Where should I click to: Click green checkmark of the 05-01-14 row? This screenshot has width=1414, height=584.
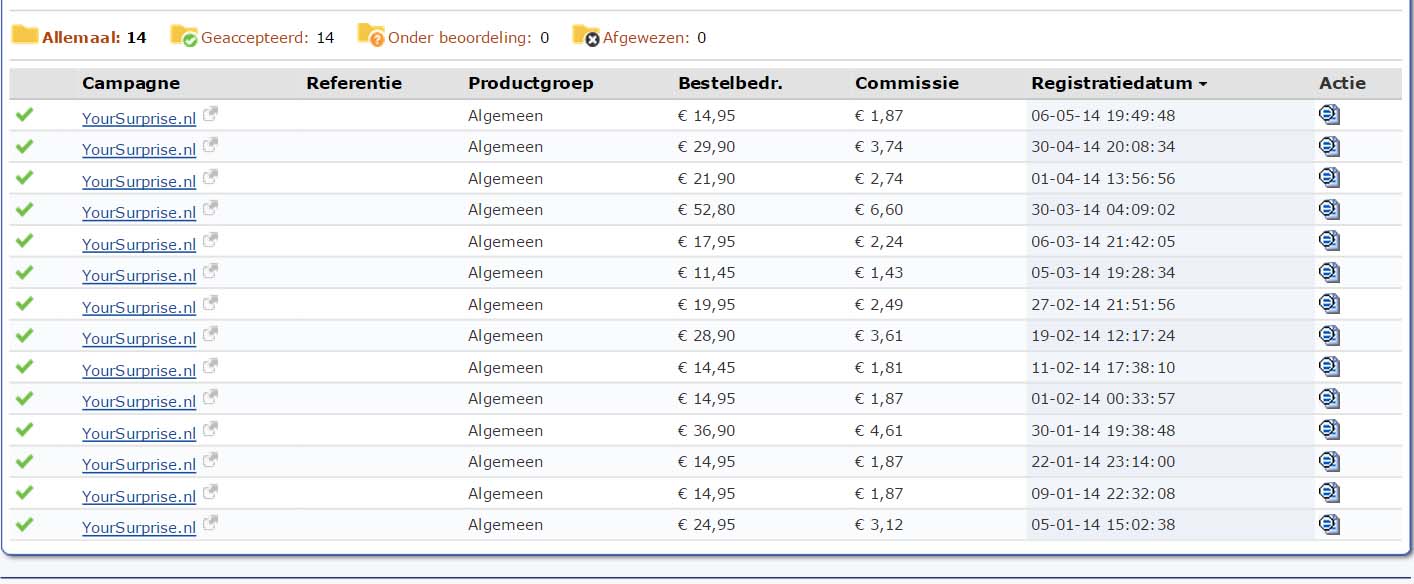(x=25, y=524)
